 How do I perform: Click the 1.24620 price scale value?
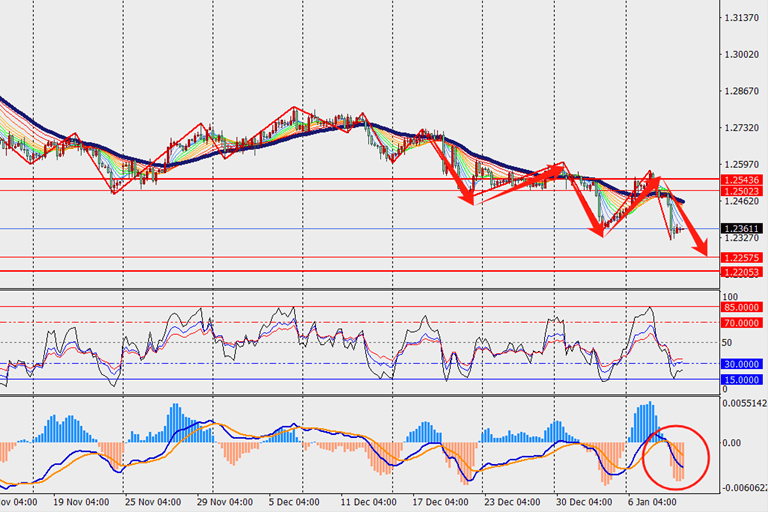[x=742, y=201]
